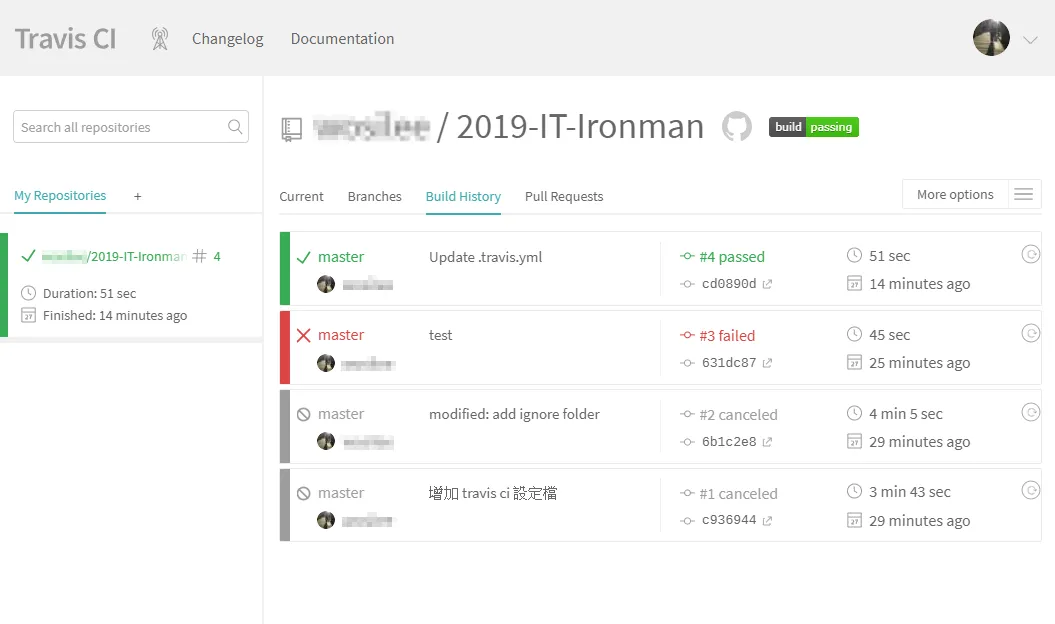Open the Pull Requests tab
The height and width of the screenshot is (624, 1055).
(x=564, y=197)
